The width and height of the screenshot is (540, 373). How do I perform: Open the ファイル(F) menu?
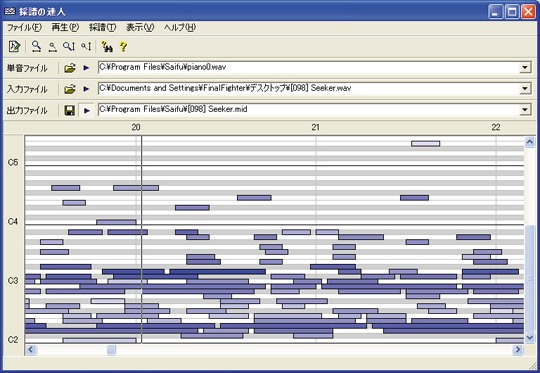(24, 27)
